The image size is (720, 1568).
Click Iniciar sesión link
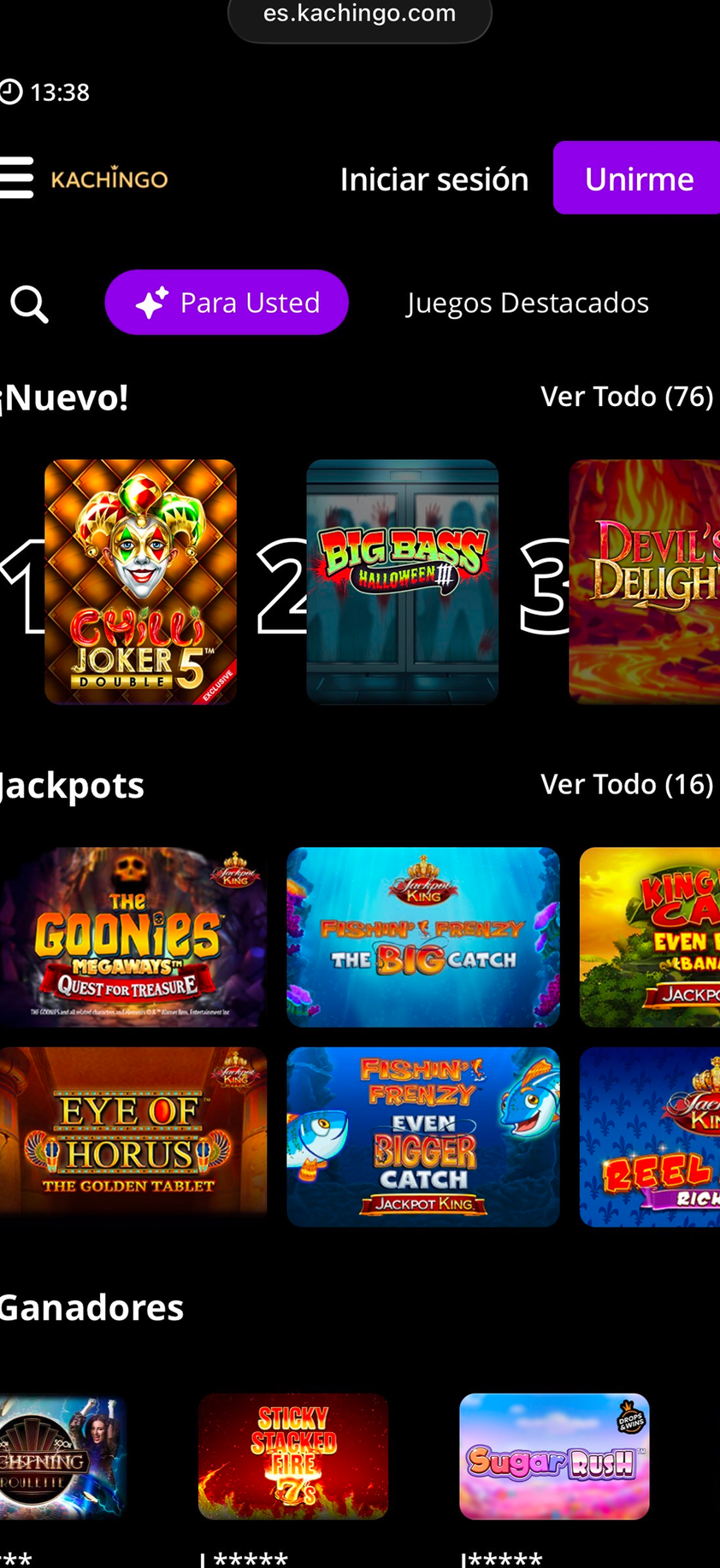point(434,179)
